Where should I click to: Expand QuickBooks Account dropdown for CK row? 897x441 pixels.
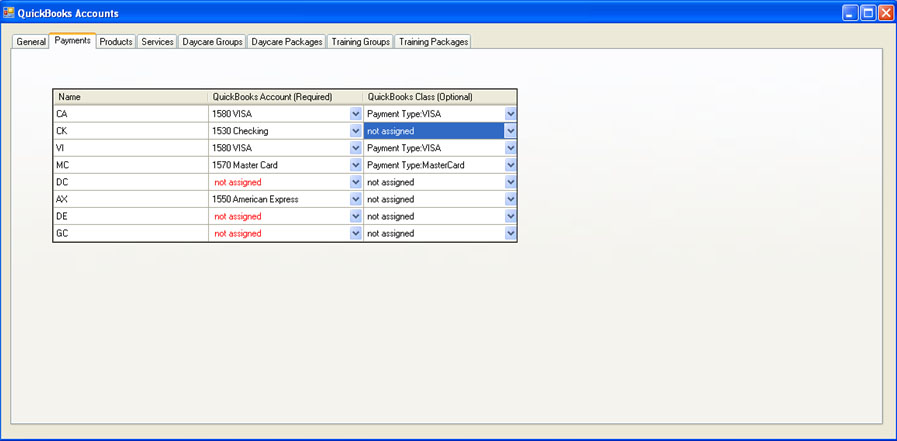[x=356, y=131]
